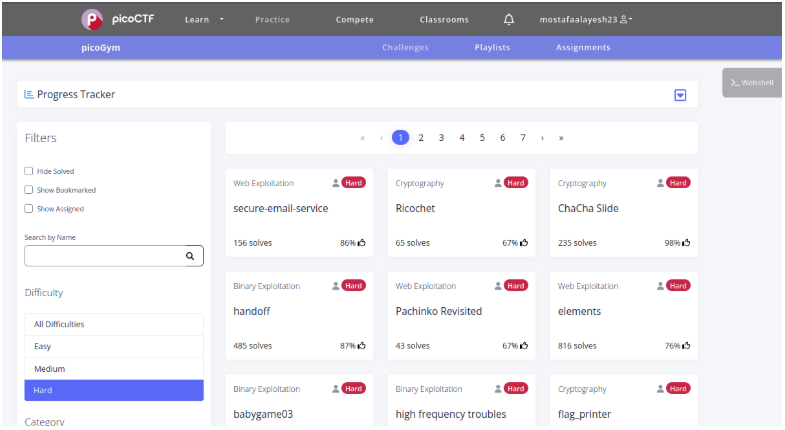Open the elements challenge
Image resolution: width=785 pixels, height=430 pixels.
click(x=579, y=311)
